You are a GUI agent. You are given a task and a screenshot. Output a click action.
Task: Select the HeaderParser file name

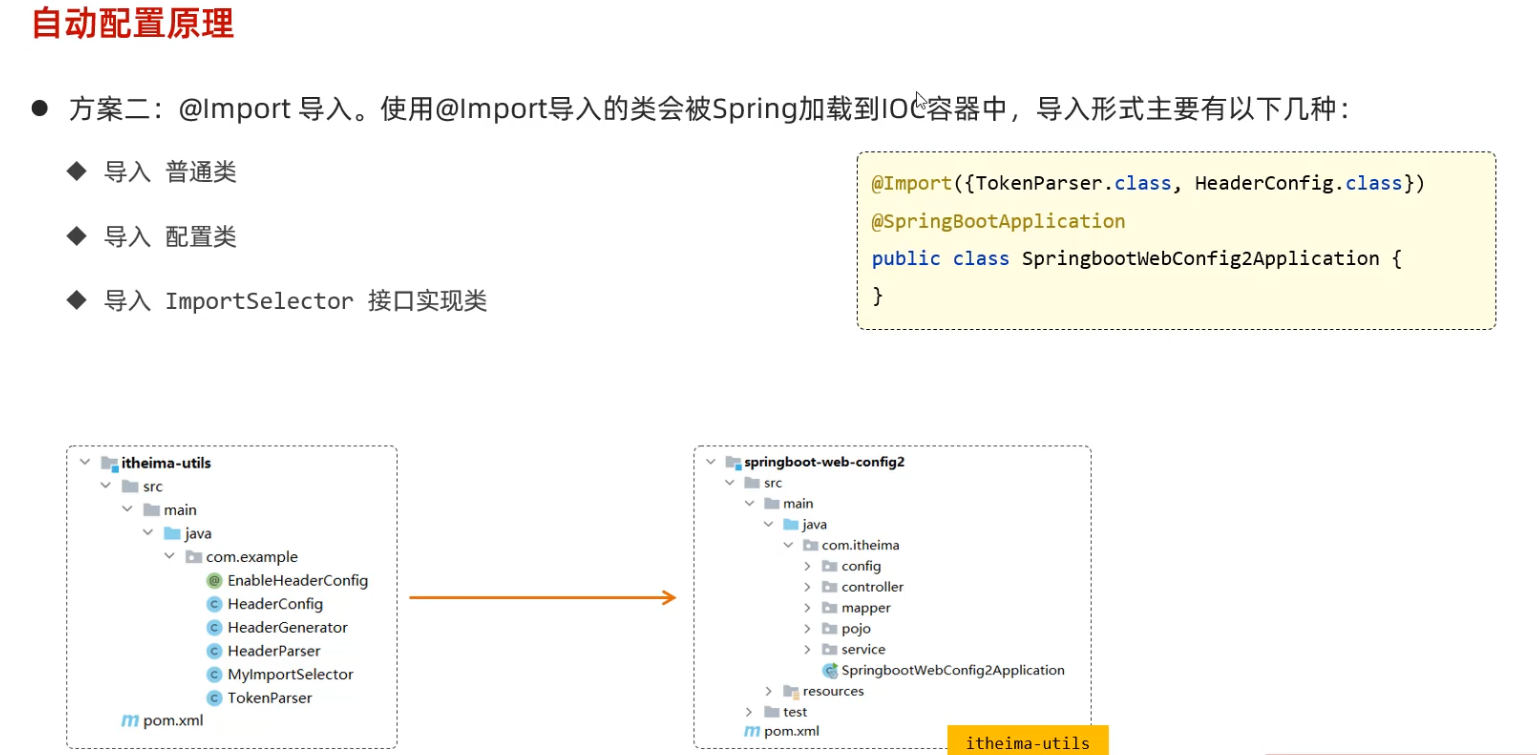click(274, 651)
